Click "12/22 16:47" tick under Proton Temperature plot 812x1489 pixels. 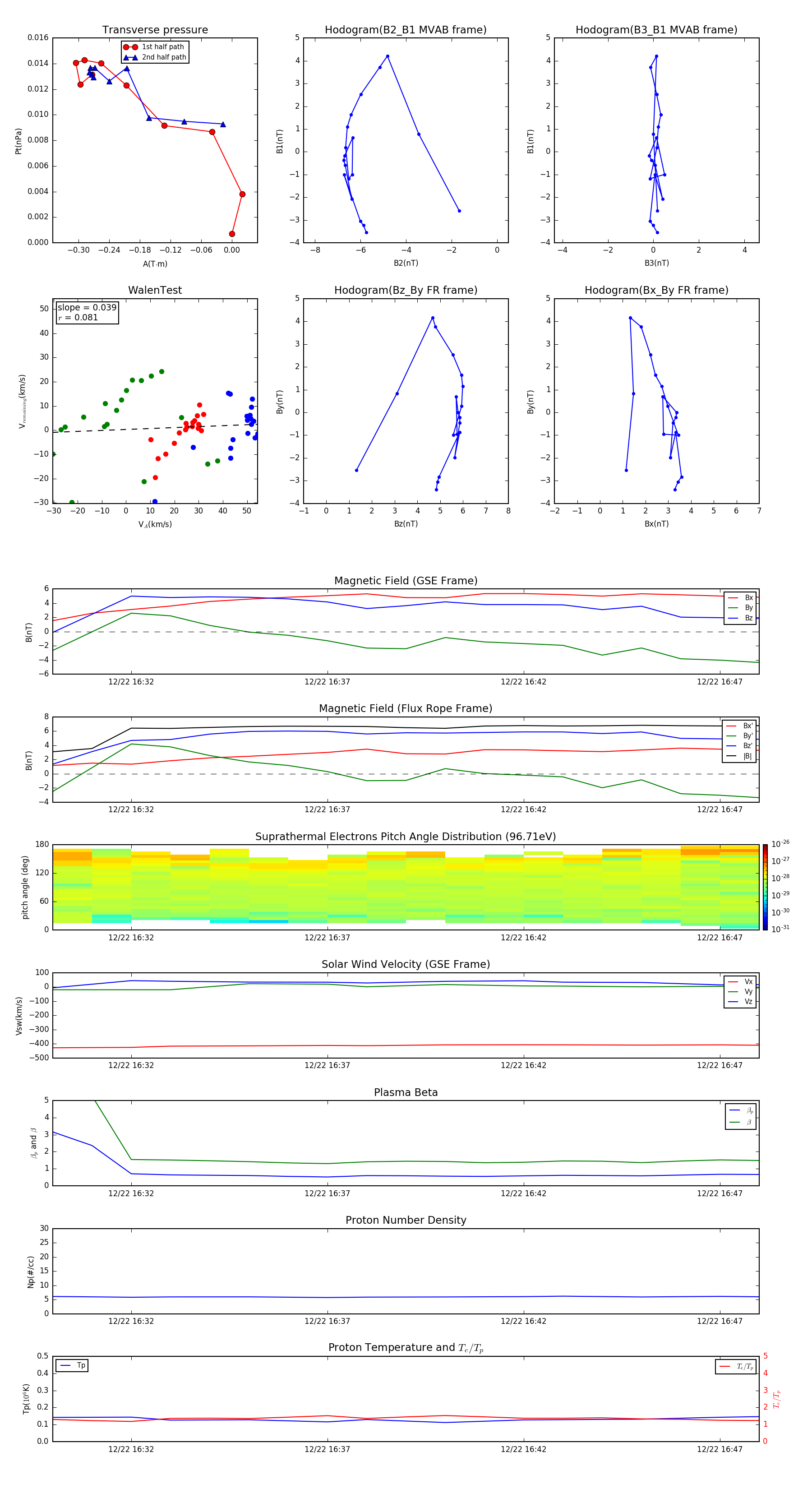coord(720,1449)
